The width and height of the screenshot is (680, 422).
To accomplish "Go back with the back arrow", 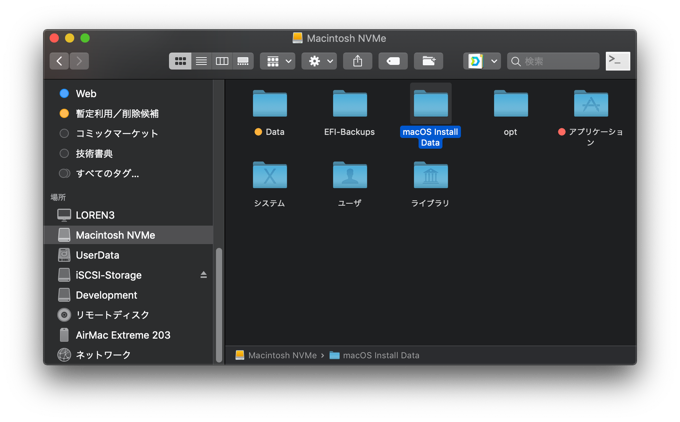I will coord(59,61).
